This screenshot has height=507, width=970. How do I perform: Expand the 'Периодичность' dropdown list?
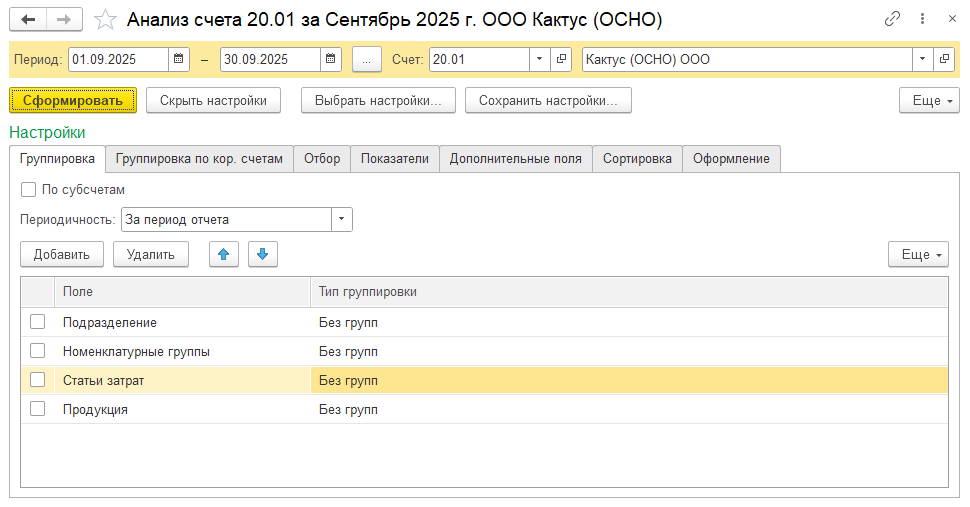coord(342,219)
